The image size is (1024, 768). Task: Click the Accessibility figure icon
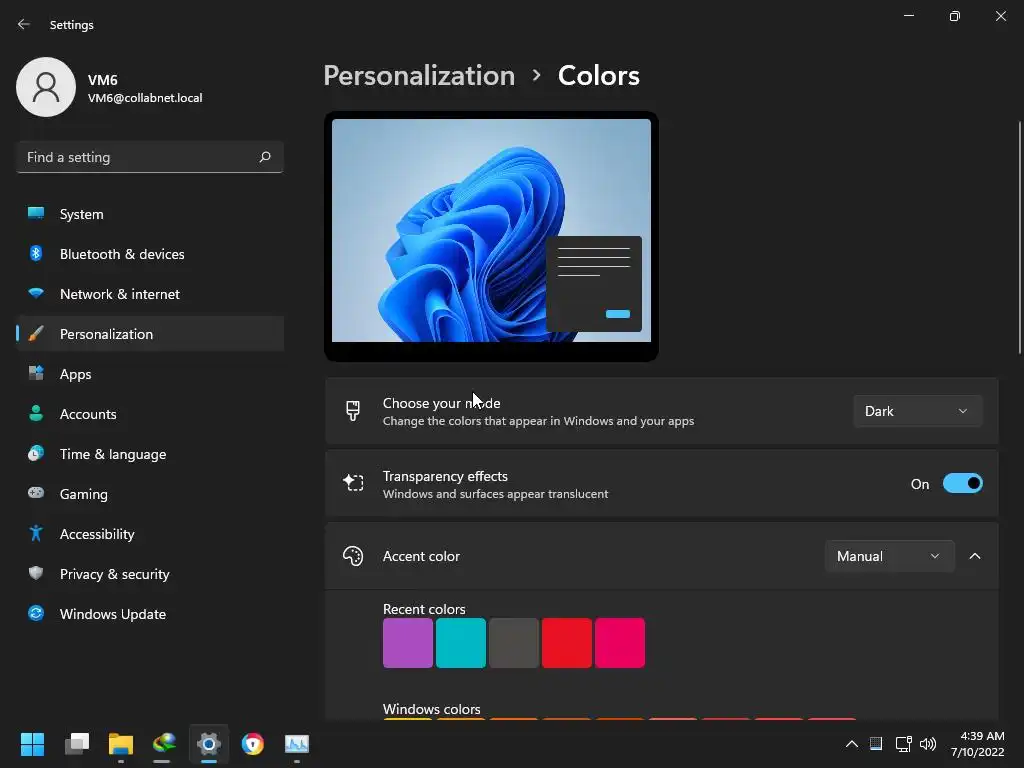point(36,534)
